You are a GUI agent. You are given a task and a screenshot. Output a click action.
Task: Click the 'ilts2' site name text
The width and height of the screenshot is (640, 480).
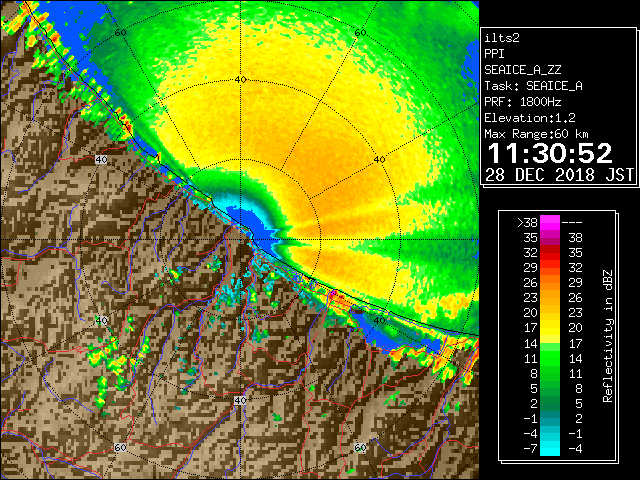click(x=502, y=38)
